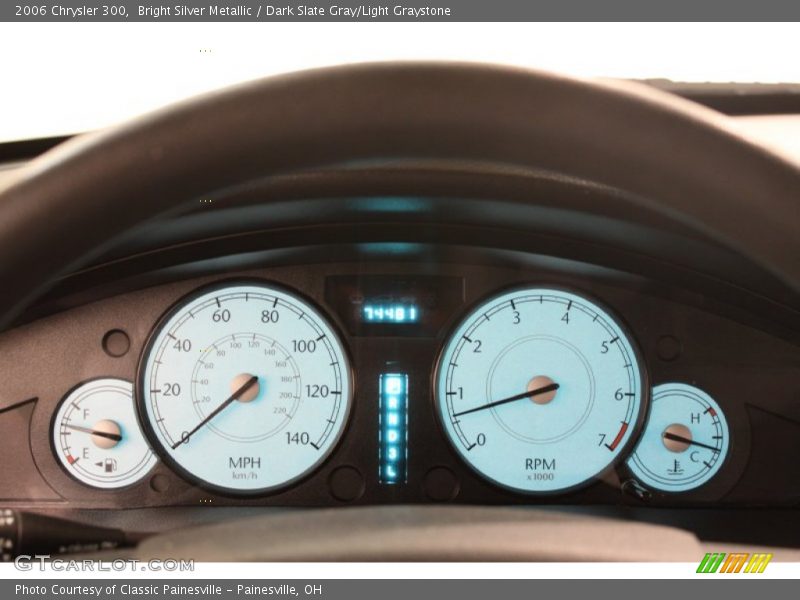
Task: Click the red zone marker on tachometer
Action: tap(618, 434)
